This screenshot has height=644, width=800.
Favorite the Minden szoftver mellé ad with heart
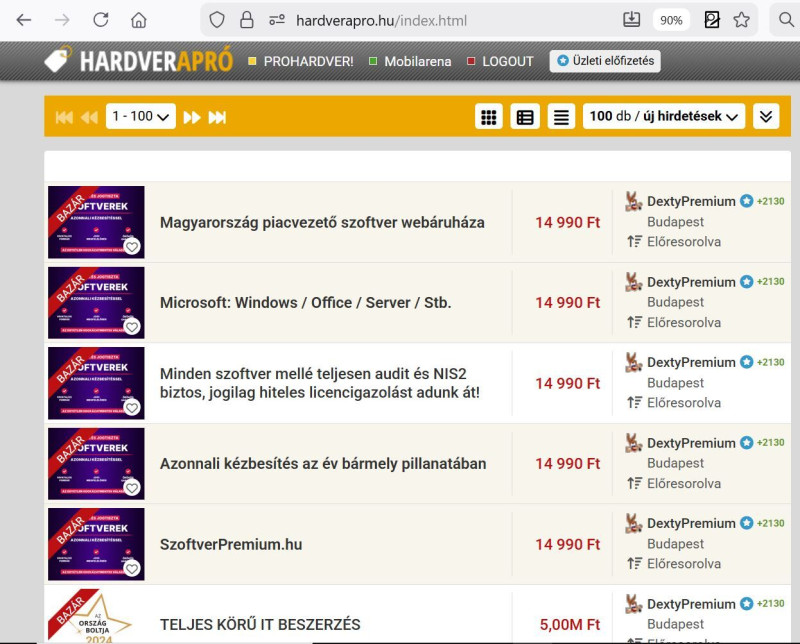(x=132, y=407)
